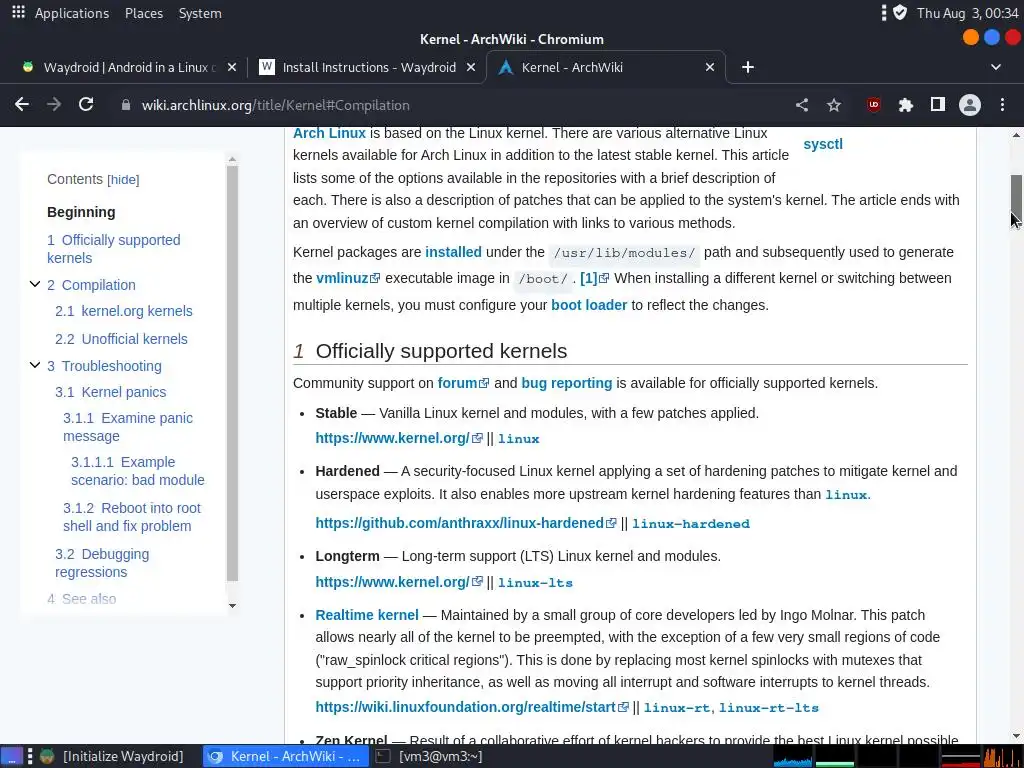Viewport: 1024px width, 768px height.
Task: Click the system monitor graph applet
Action: pos(897,757)
